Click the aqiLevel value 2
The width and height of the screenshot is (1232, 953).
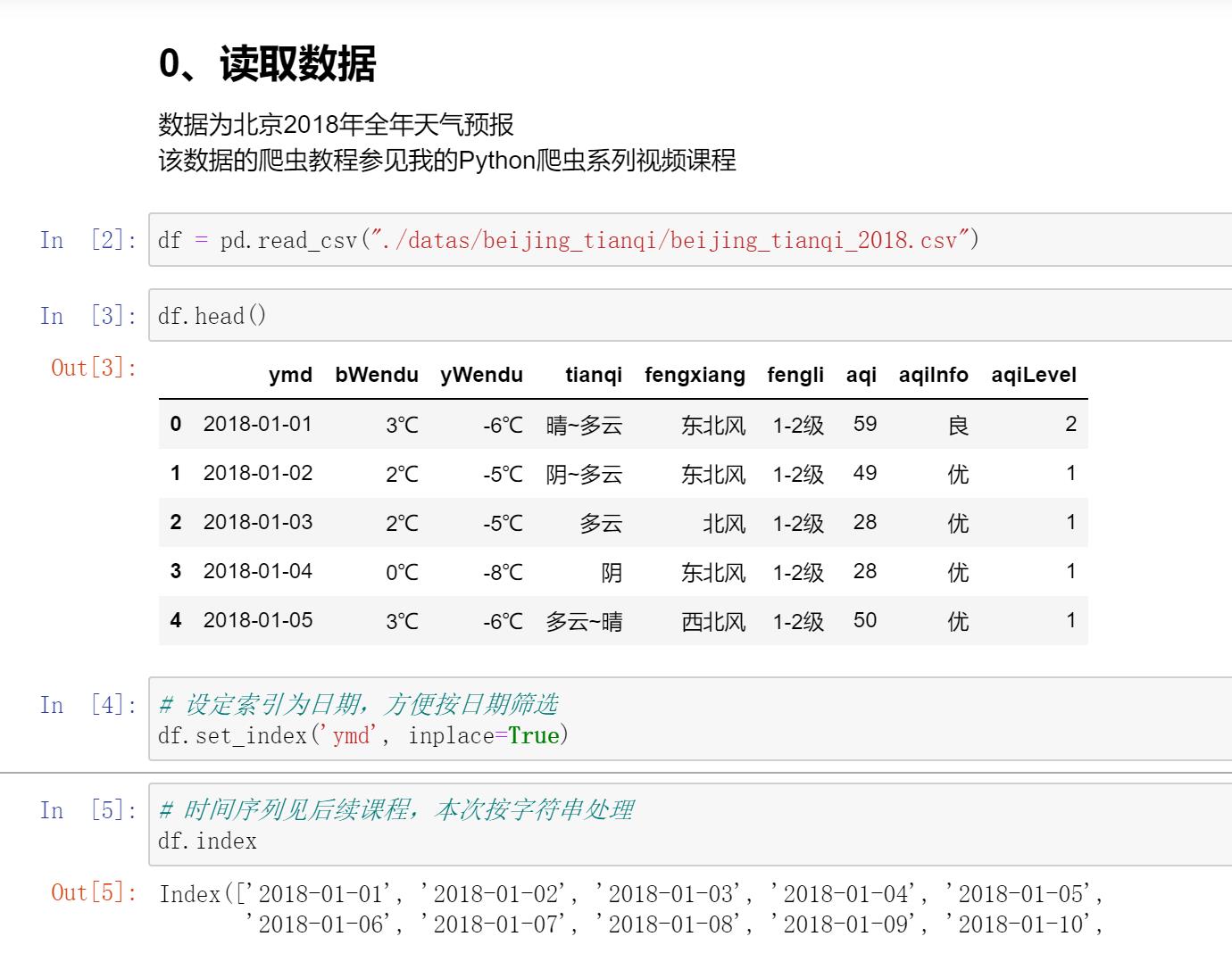[1071, 424]
